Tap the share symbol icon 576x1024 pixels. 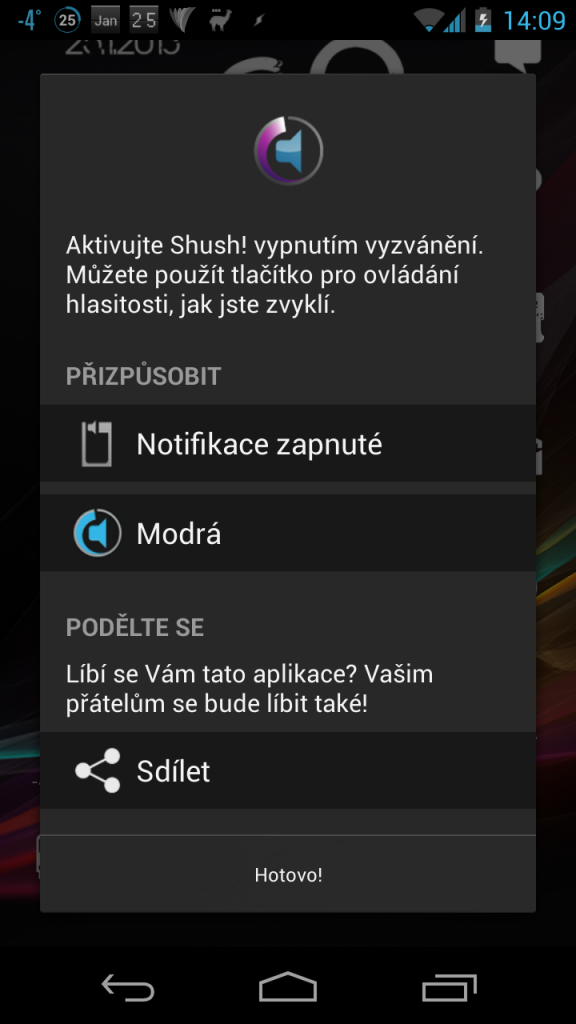[98, 771]
